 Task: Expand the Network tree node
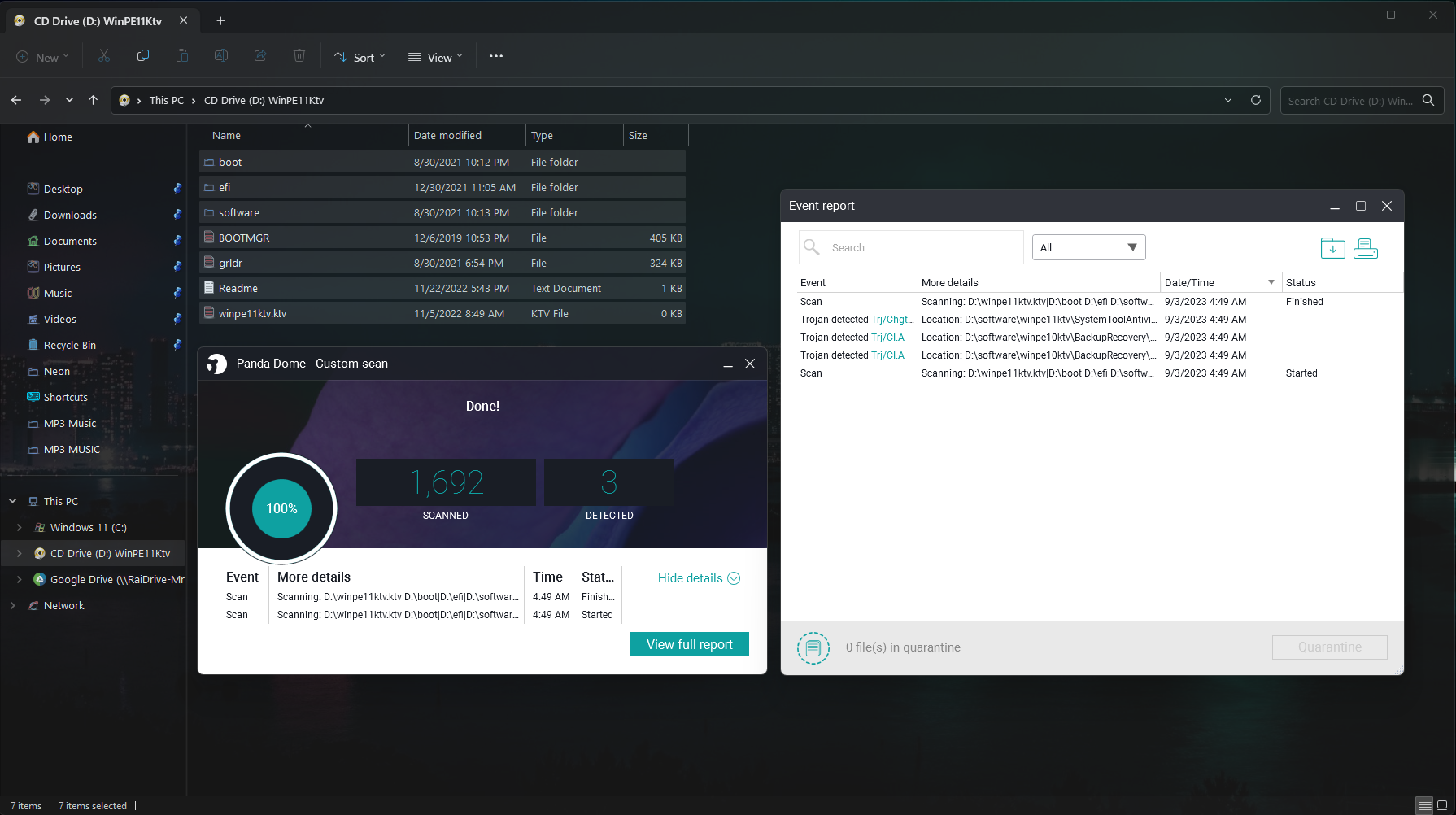12,605
